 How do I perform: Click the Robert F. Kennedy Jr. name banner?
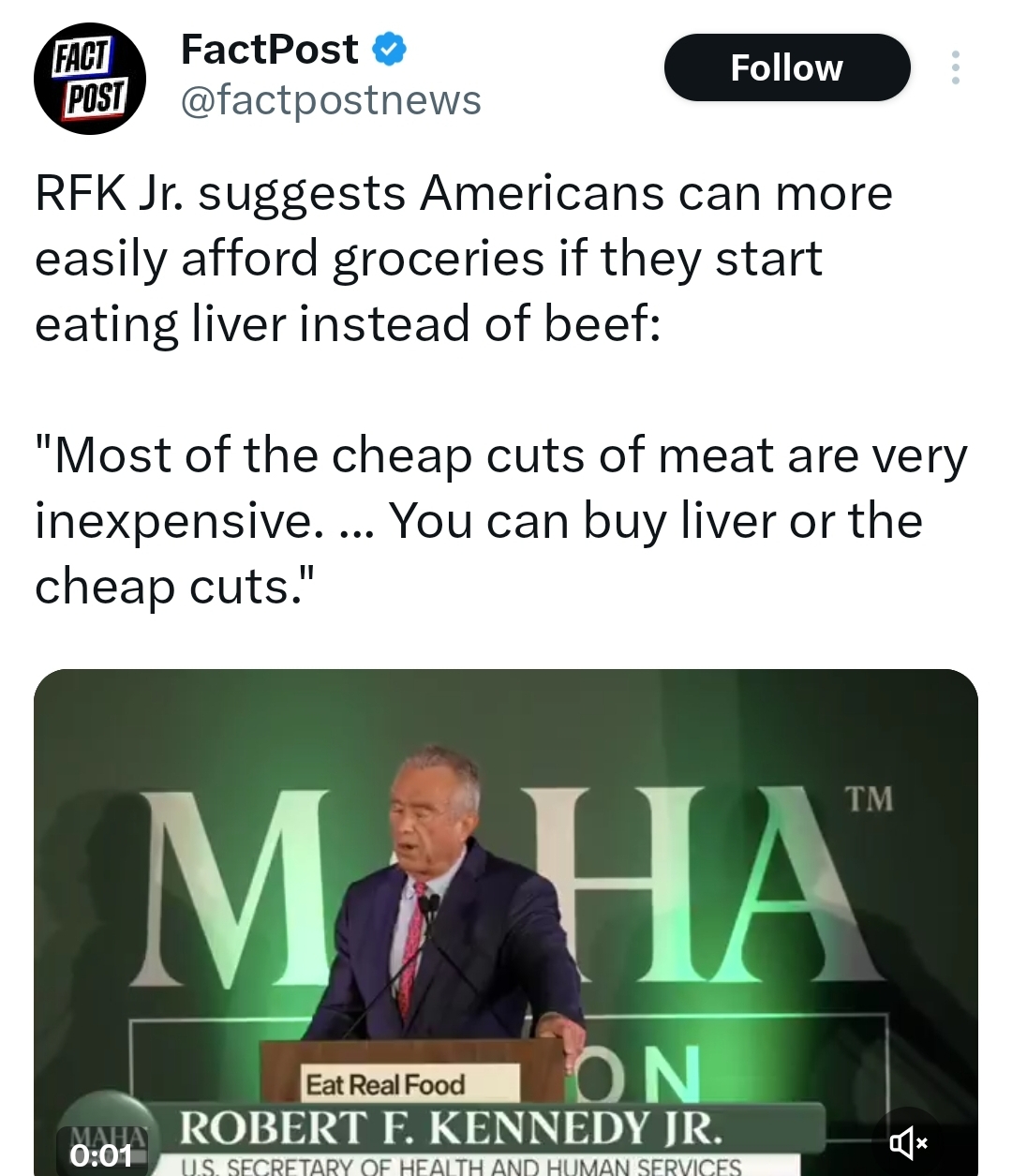451,1127
